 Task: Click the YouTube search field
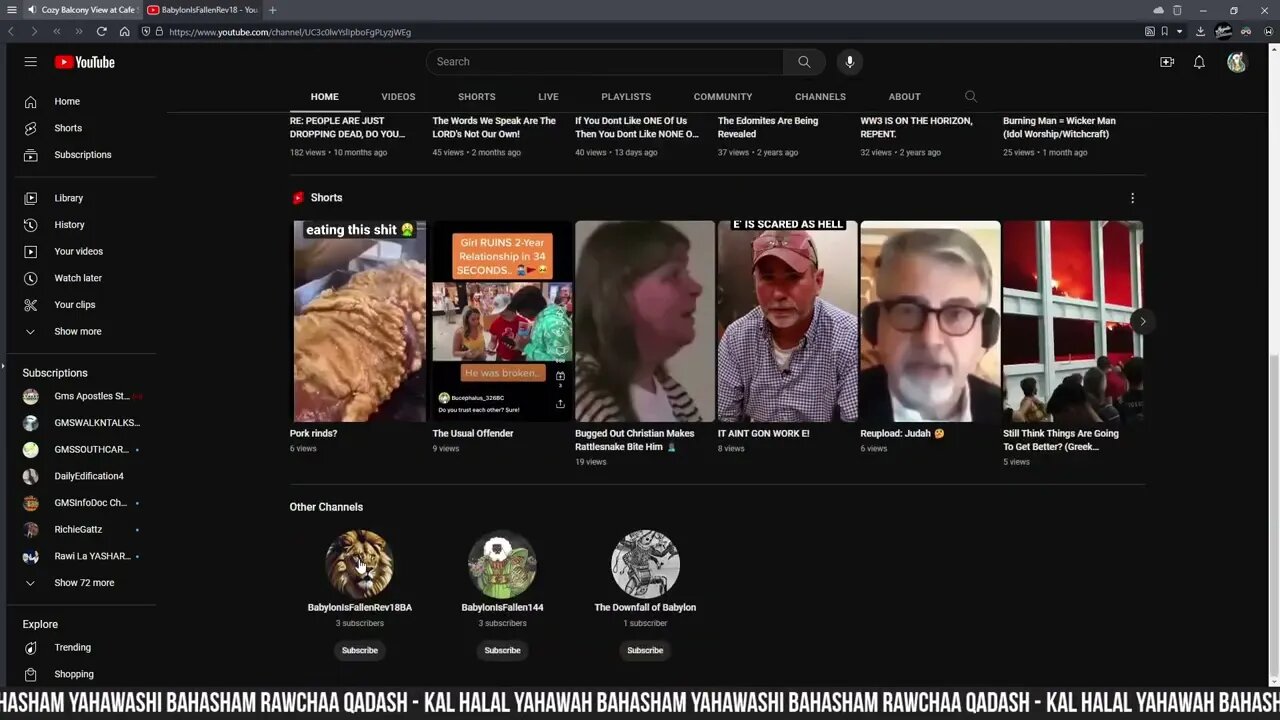point(606,62)
